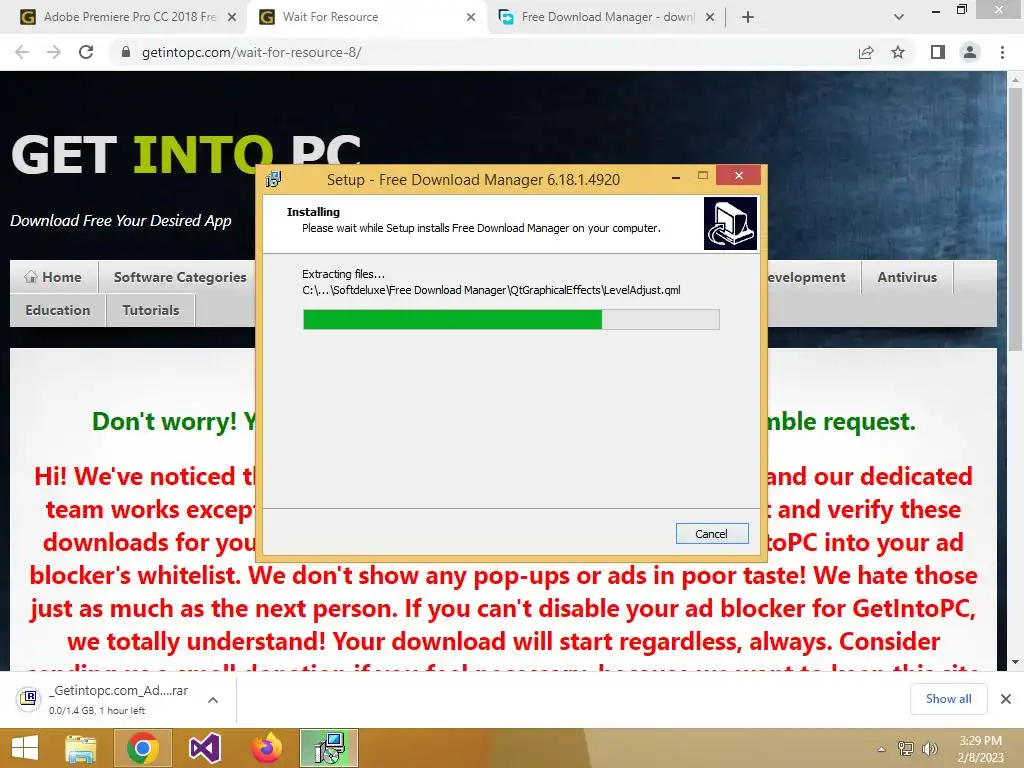Select the setup installer taskbar icon
This screenshot has width=1024, height=768.
click(329, 748)
